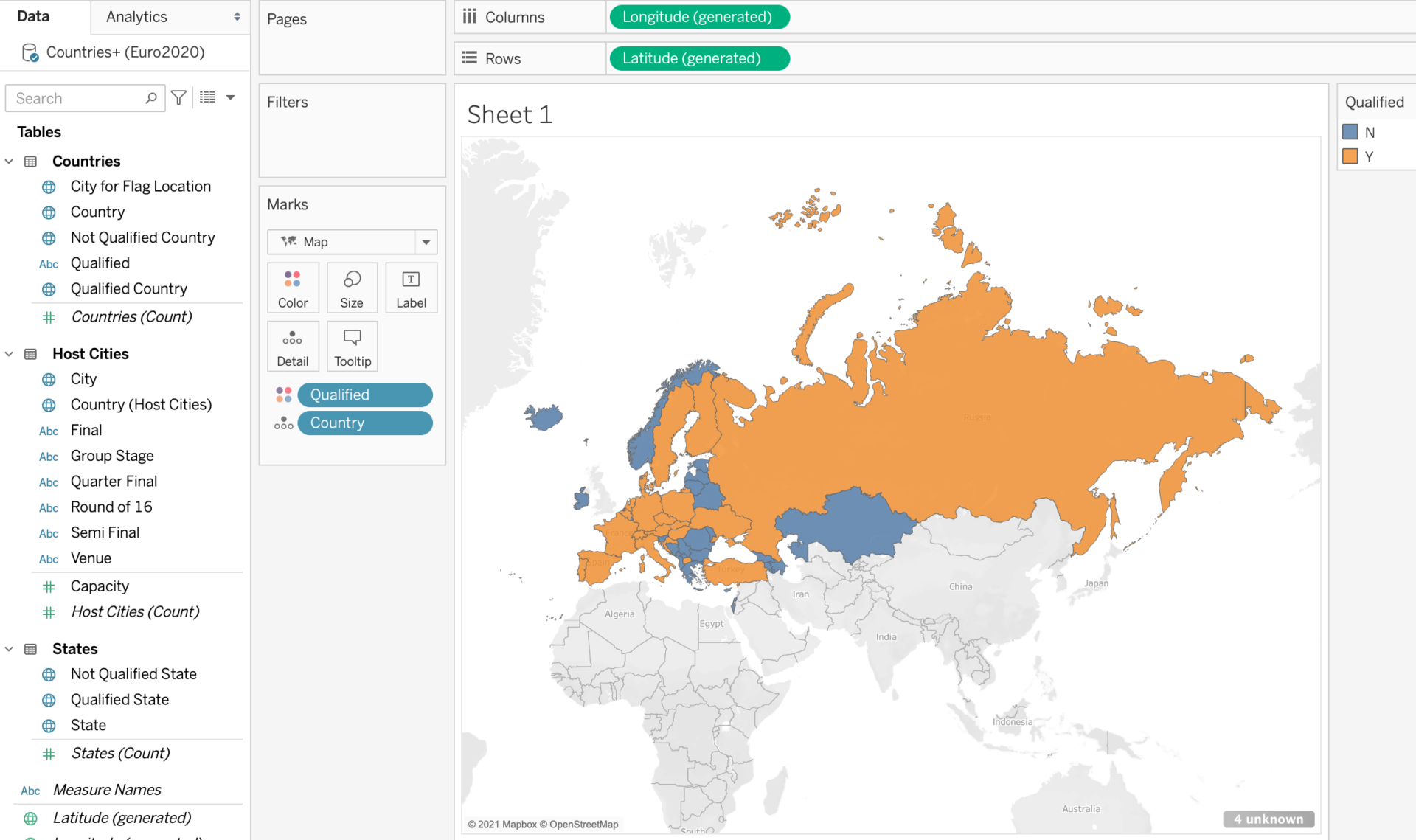Click the filter icon next to the search box
The width and height of the screenshot is (1416, 840).
pyautogui.click(x=178, y=97)
